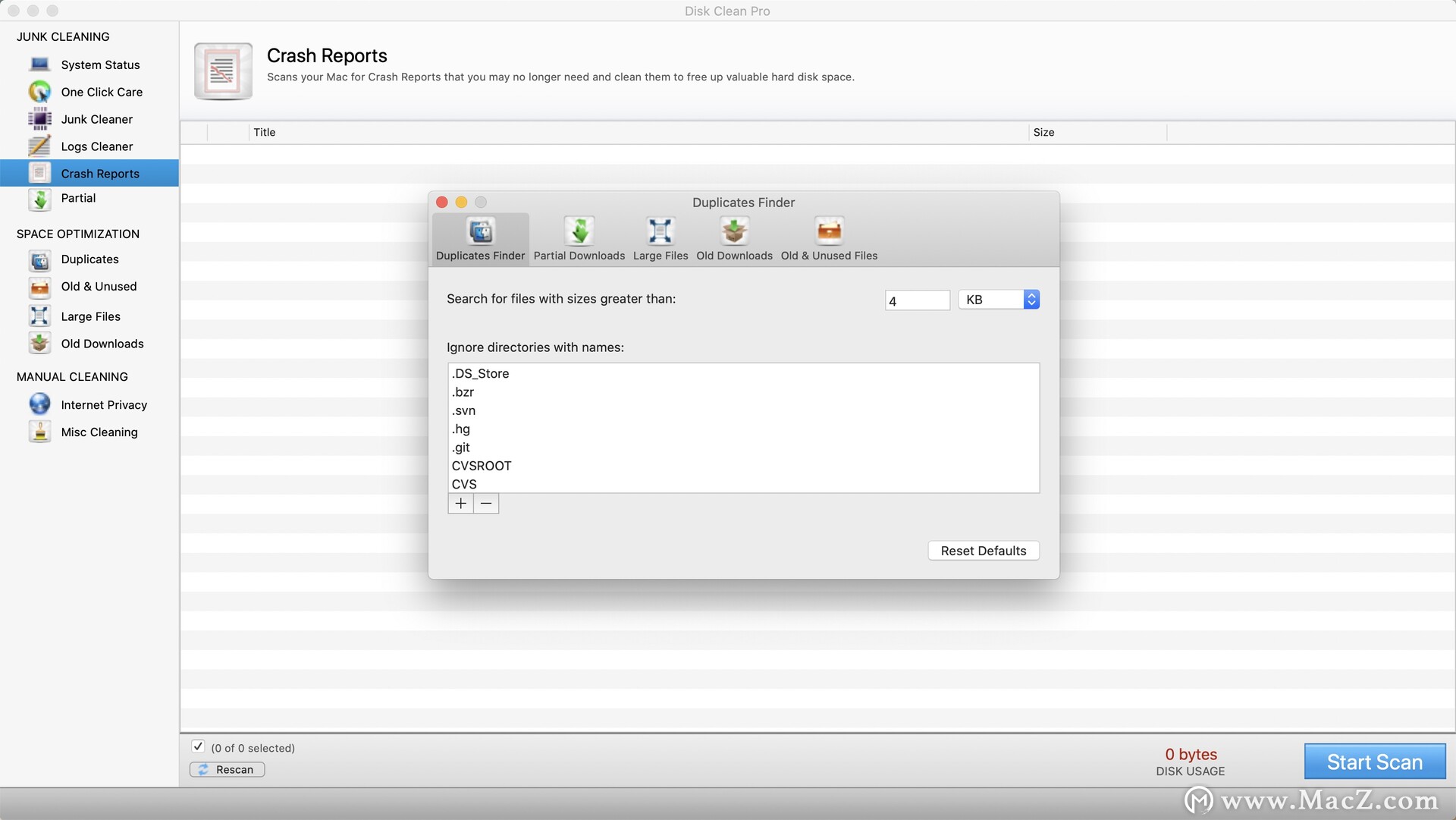Click the (0 of 0 selected) status text
The width and height of the screenshot is (1456, 820).
[253, 748]
